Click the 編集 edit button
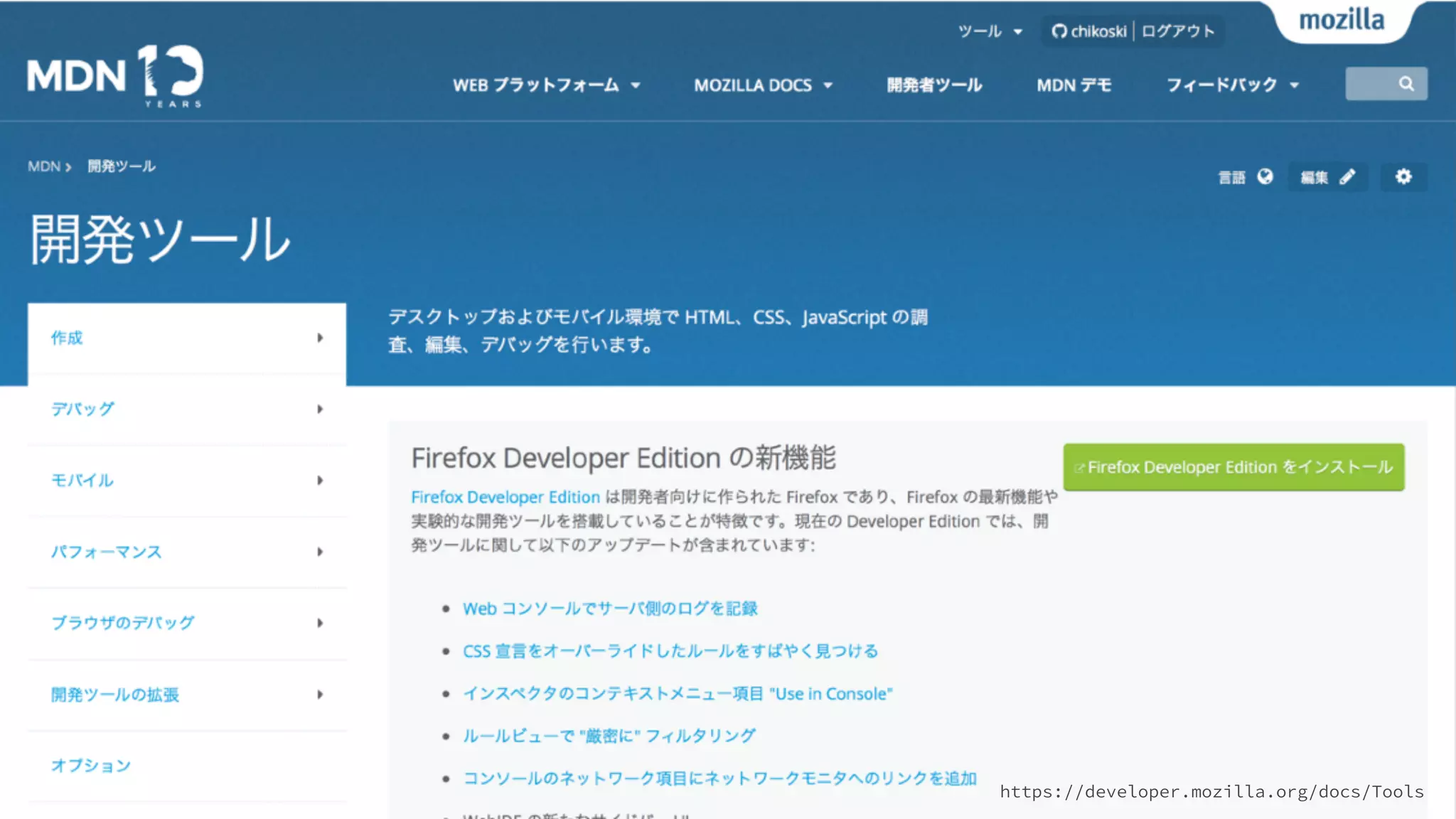This screenshot has height=819, width=1456. pos(1328,176)
